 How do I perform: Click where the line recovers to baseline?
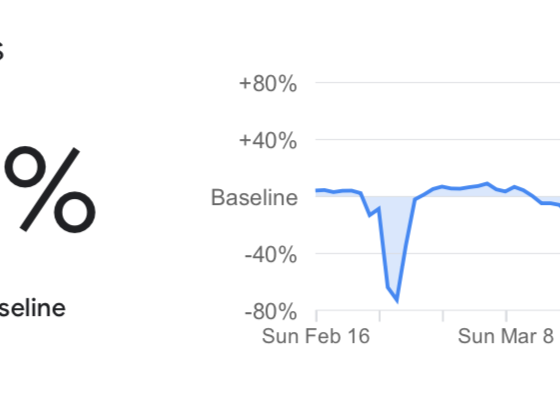point(415,199)
